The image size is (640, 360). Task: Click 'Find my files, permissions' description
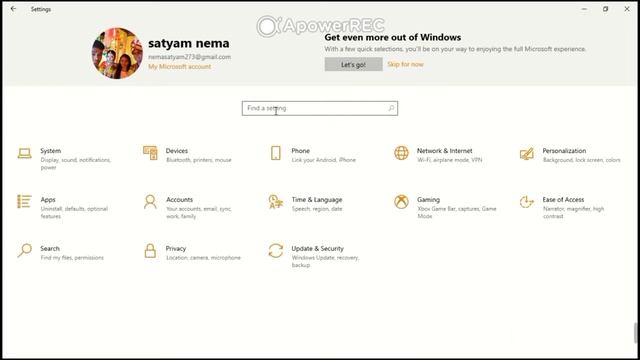[x=72, y=258]
